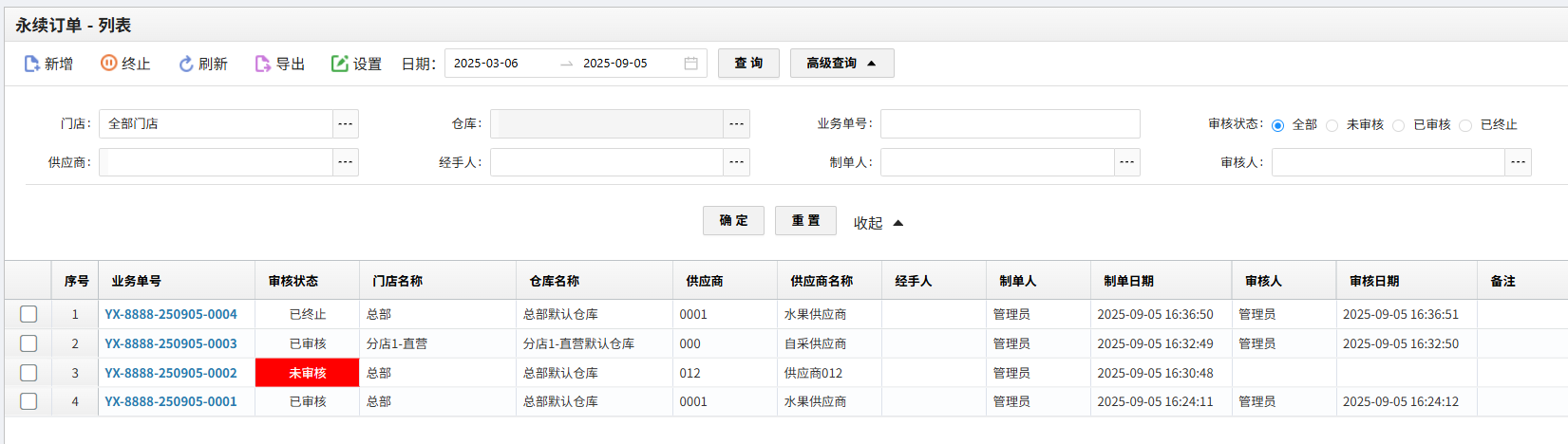The width and height of the screenshot is (1568, 444).
Task: Click the supplier code 012 cell
Action: tap(726, 373)
